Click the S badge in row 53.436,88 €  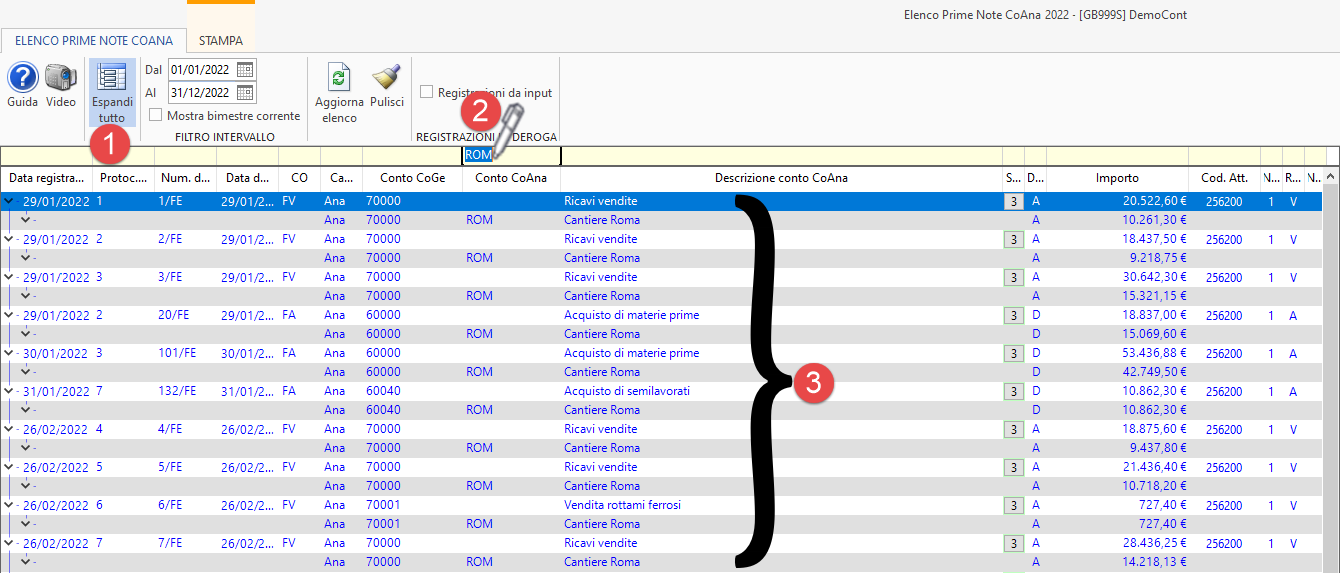pyautogui.click(x=1013, y=353)
